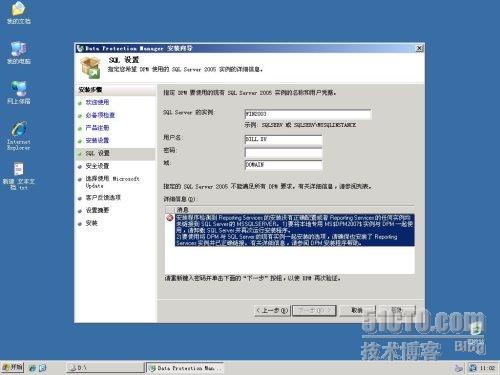
Task: Launch Internet Explorer from the desktop
Action: click(19, 136)
